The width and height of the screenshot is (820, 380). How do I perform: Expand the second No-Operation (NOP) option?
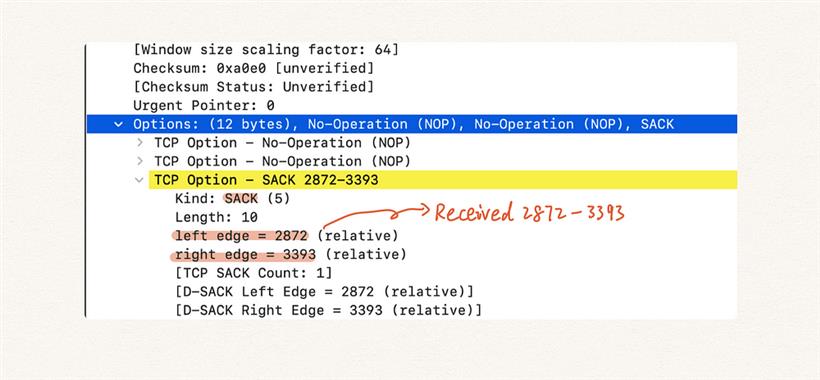click(140, 162)
